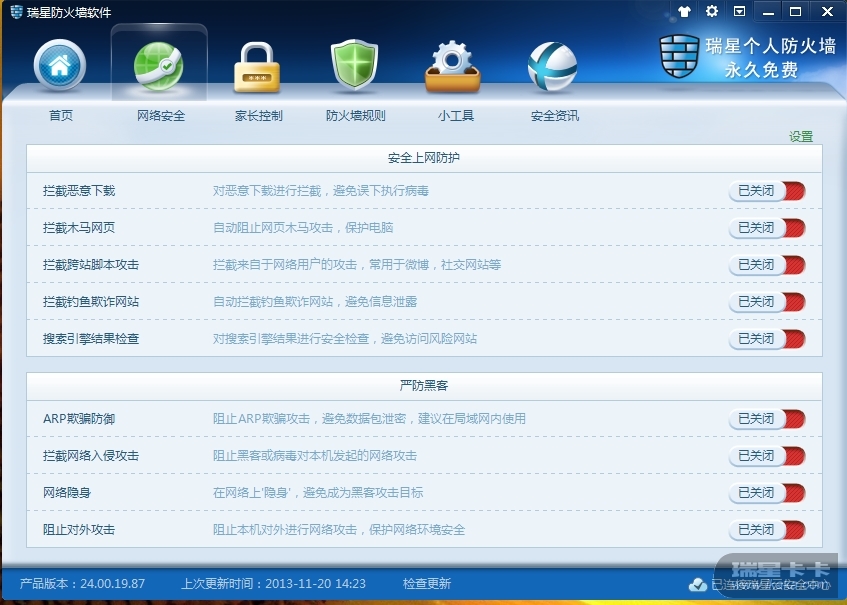The height and width of the screenshot is (605, 847).
Task: Select the 拦截木马网页 row label
Action: (x=79, y=228)
